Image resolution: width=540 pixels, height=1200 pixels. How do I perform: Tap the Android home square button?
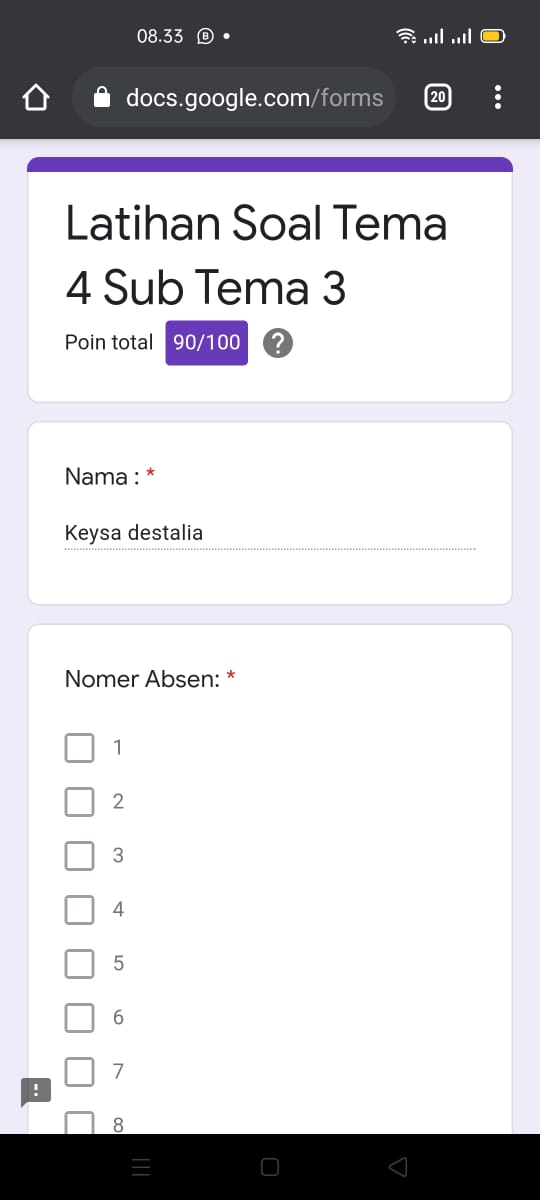(x=269, y=1167)
